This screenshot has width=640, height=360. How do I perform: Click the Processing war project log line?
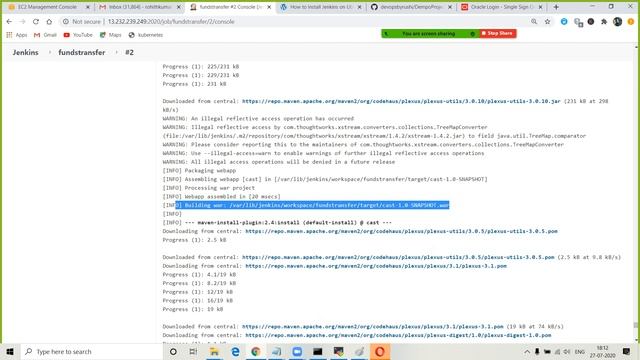(x=209, y=188)
